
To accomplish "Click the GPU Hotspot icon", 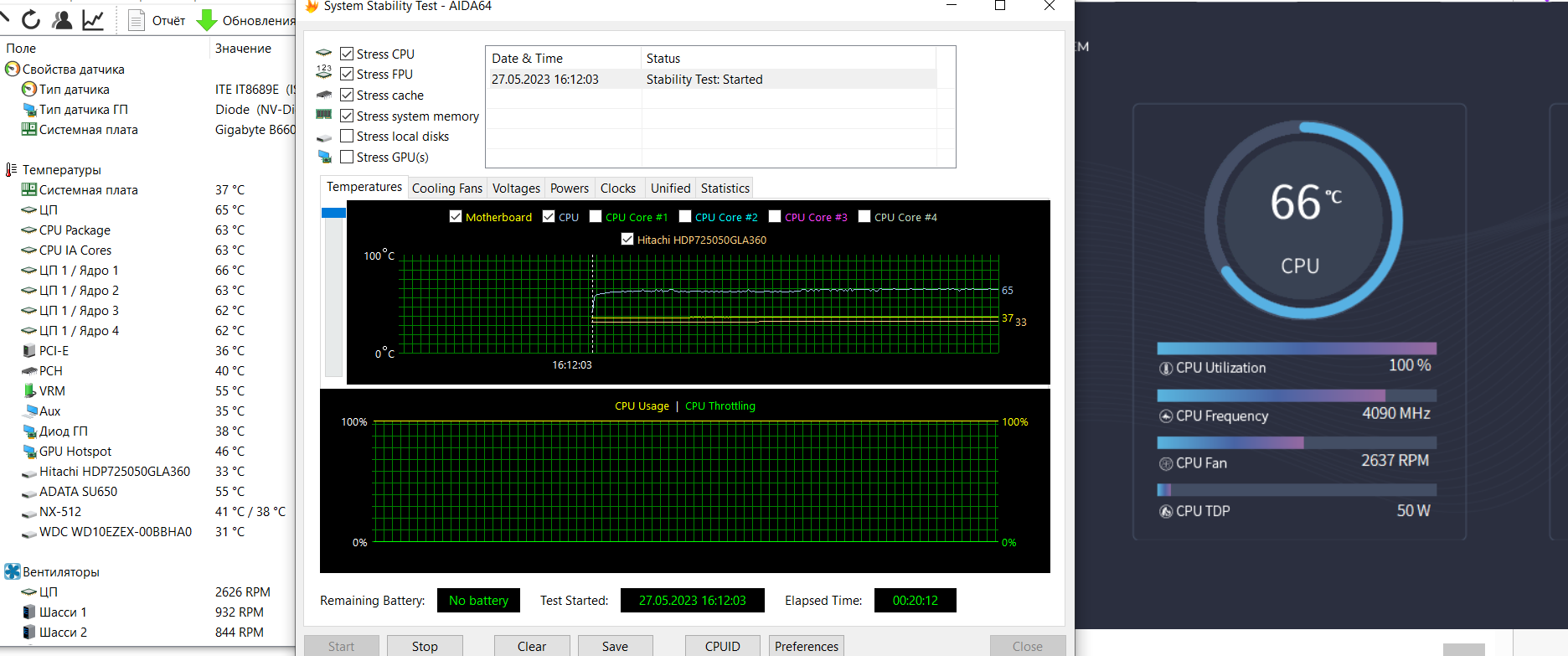I will (29, 451).
